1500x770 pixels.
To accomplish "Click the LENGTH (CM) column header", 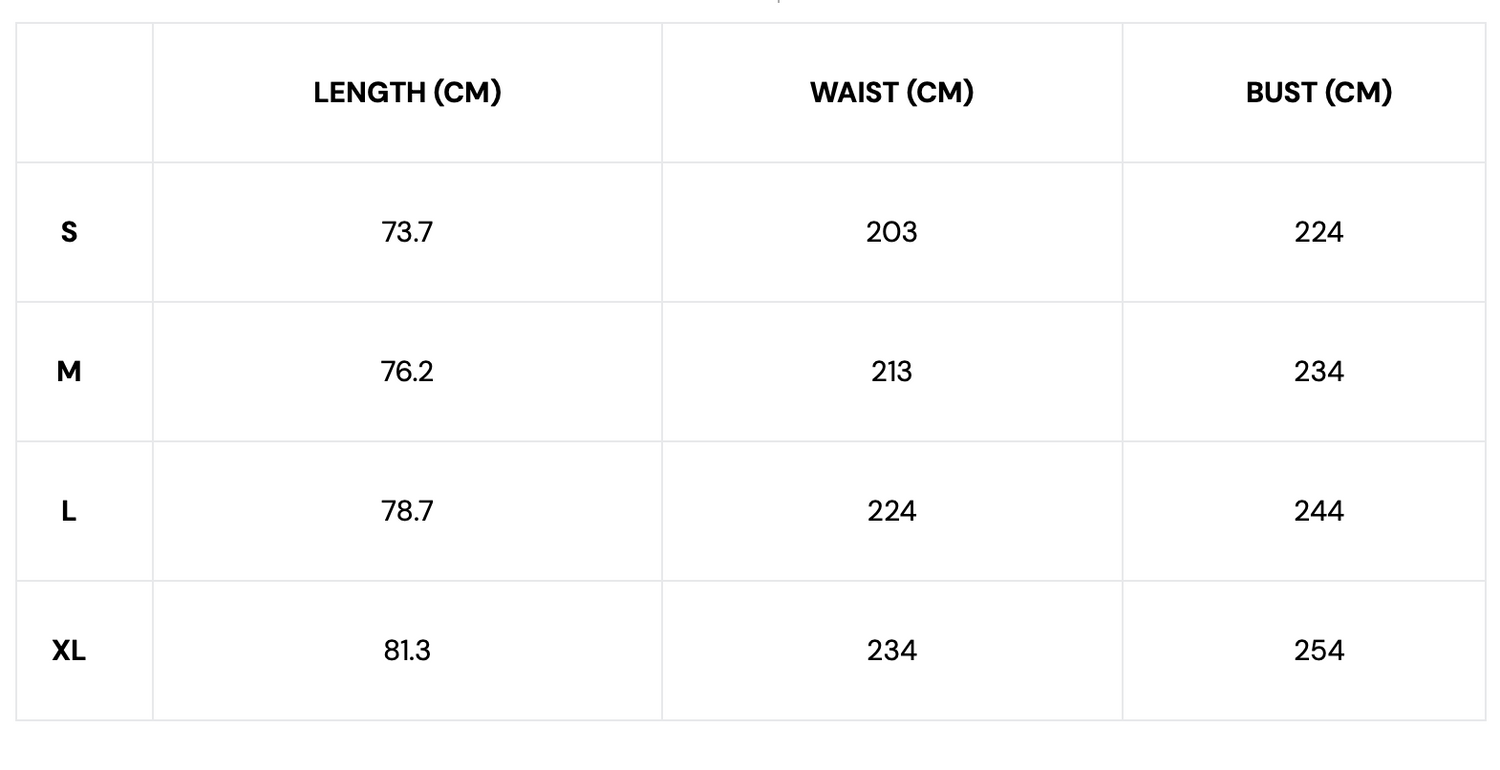I will [x=407, y=93].
